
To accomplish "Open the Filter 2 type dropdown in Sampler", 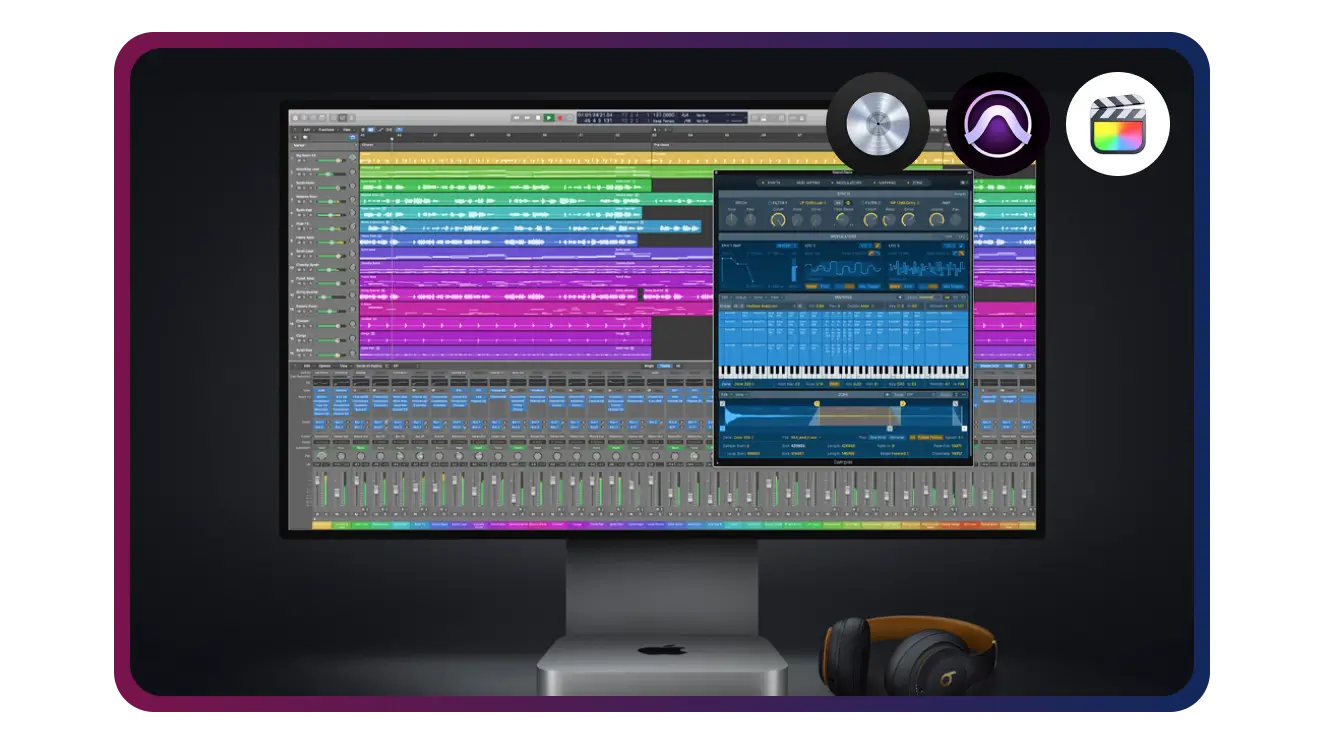I will 905,203.
